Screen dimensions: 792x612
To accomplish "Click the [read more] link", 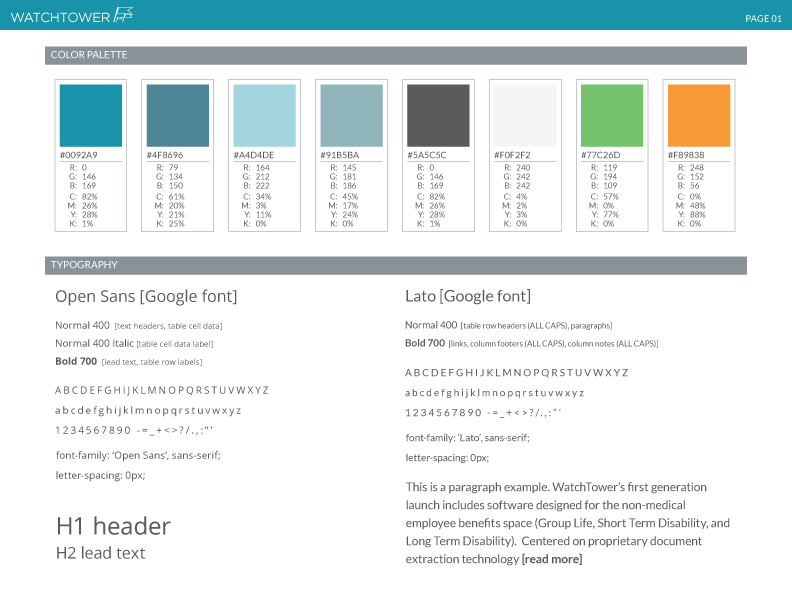I will coord(552,559).
